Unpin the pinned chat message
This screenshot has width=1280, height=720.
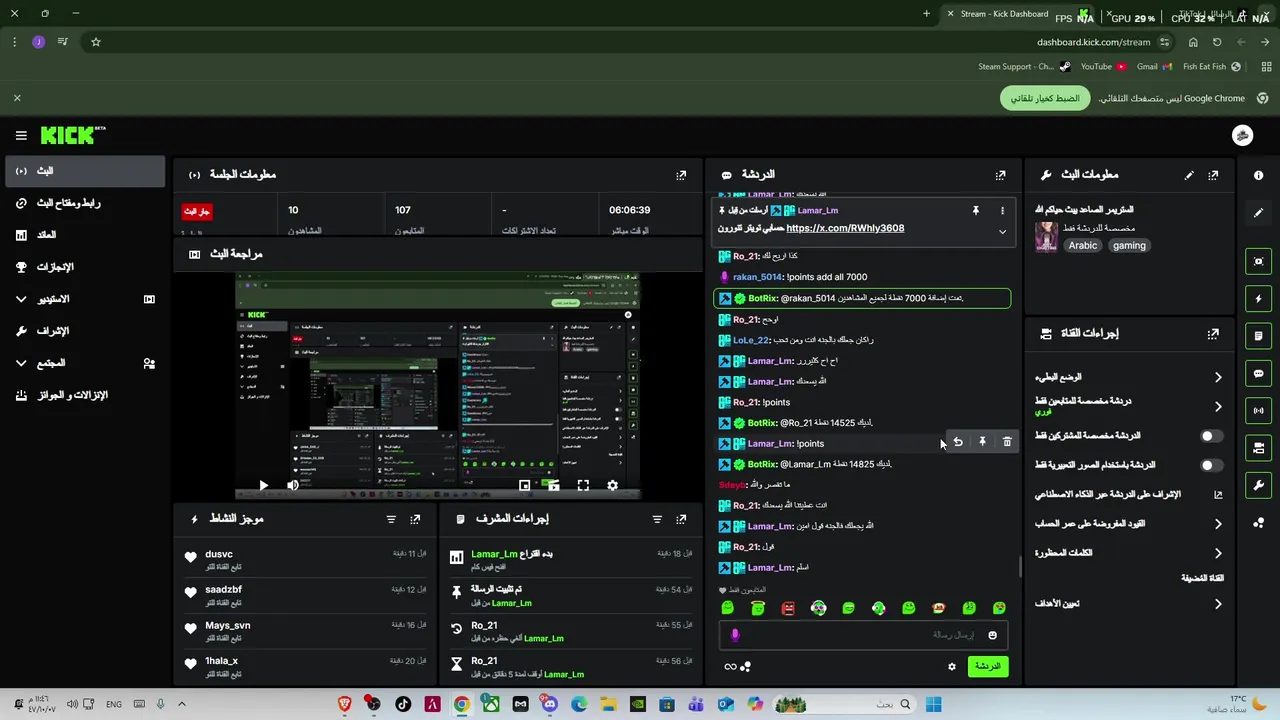(x=975, y=211)
